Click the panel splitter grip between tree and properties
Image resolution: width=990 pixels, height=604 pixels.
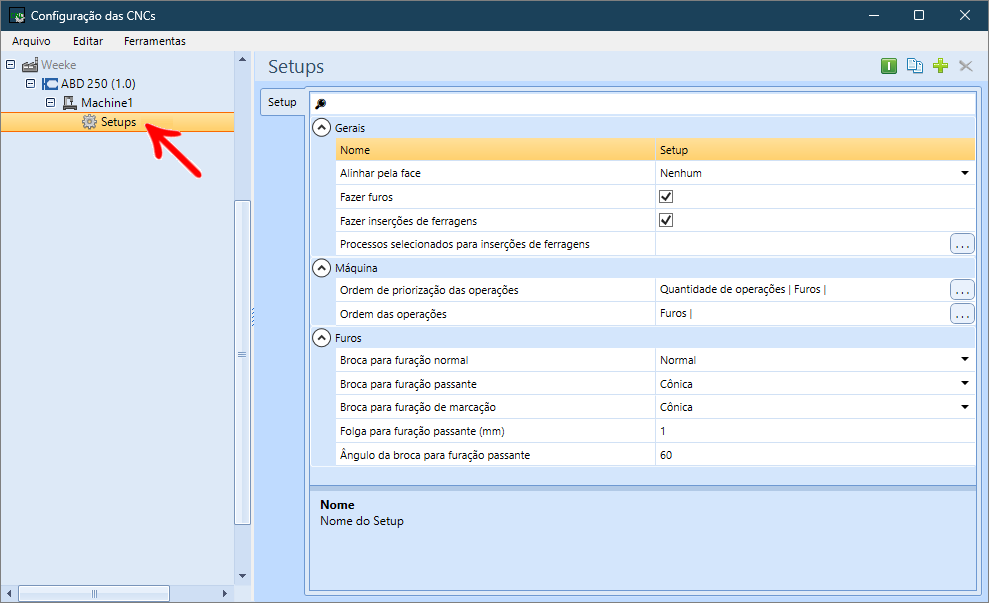(x=253, y=317)
